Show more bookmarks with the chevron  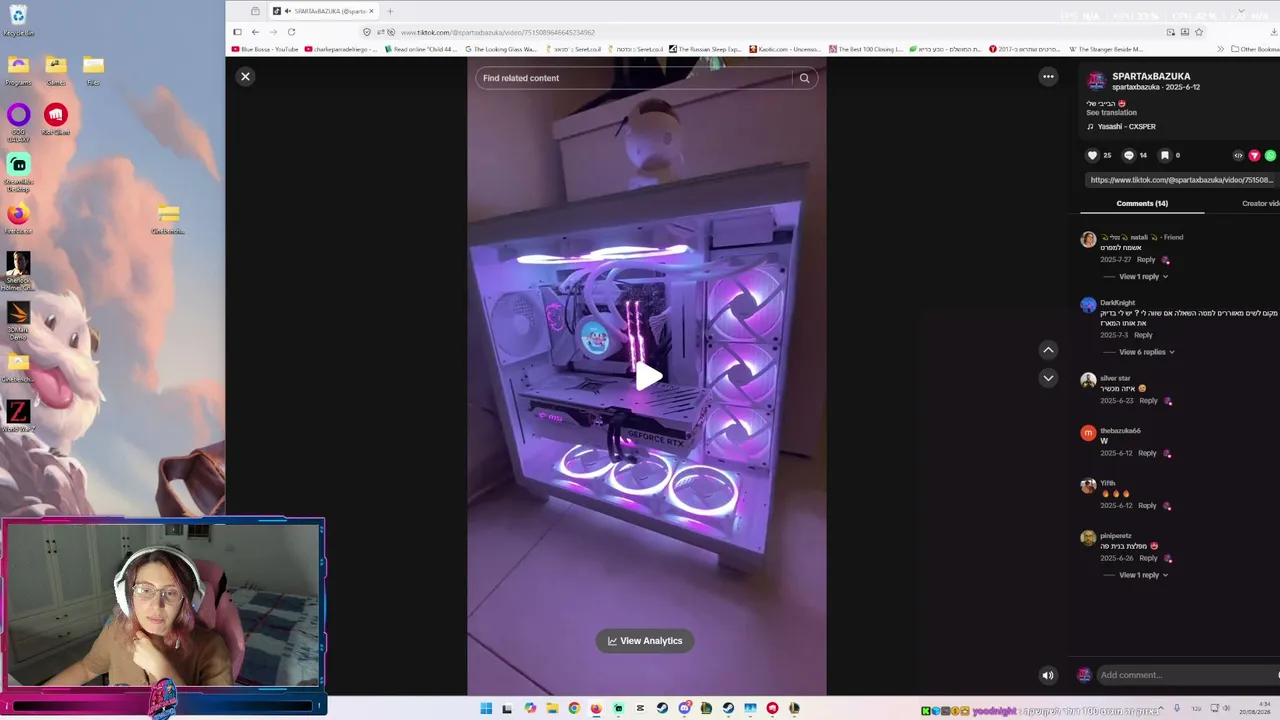tap(1220, 49)
